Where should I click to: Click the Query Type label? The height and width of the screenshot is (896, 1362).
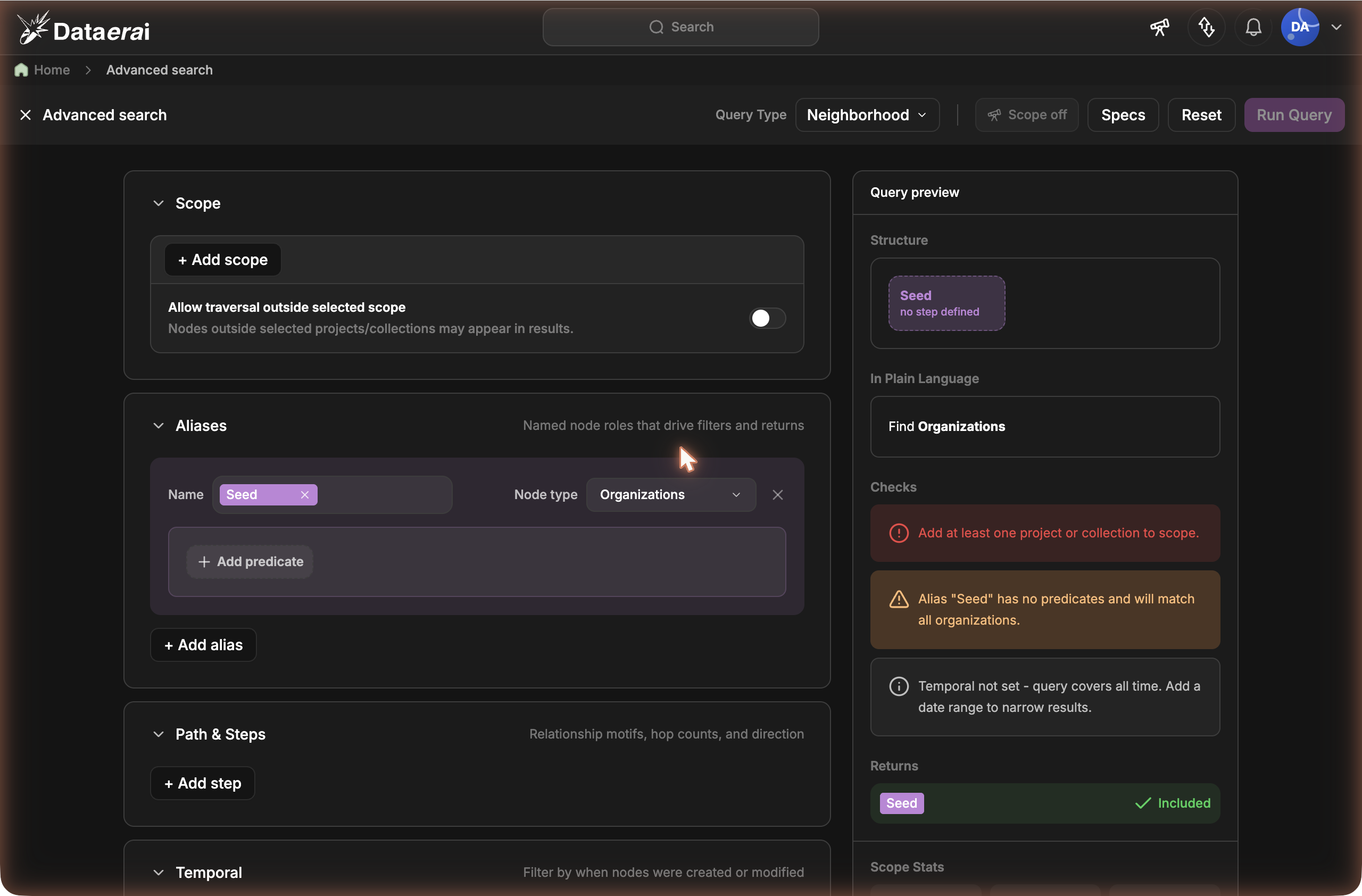coord(751,115)
